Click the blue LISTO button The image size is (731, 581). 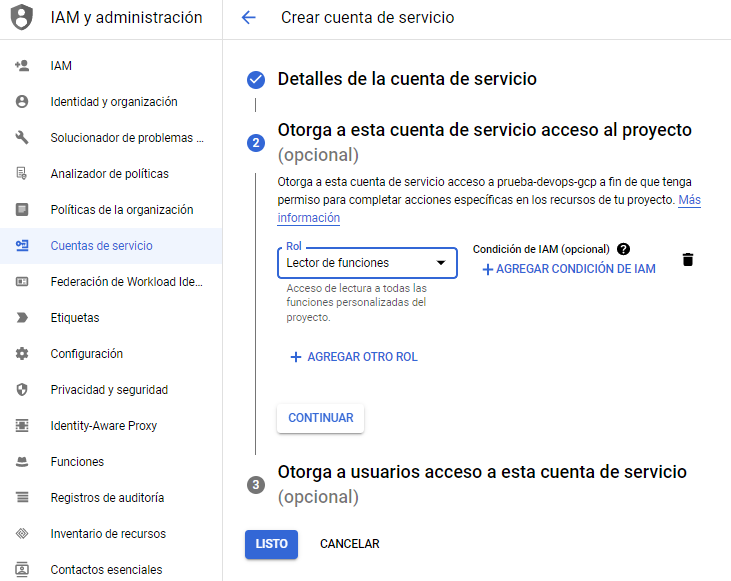pos(271,544)
